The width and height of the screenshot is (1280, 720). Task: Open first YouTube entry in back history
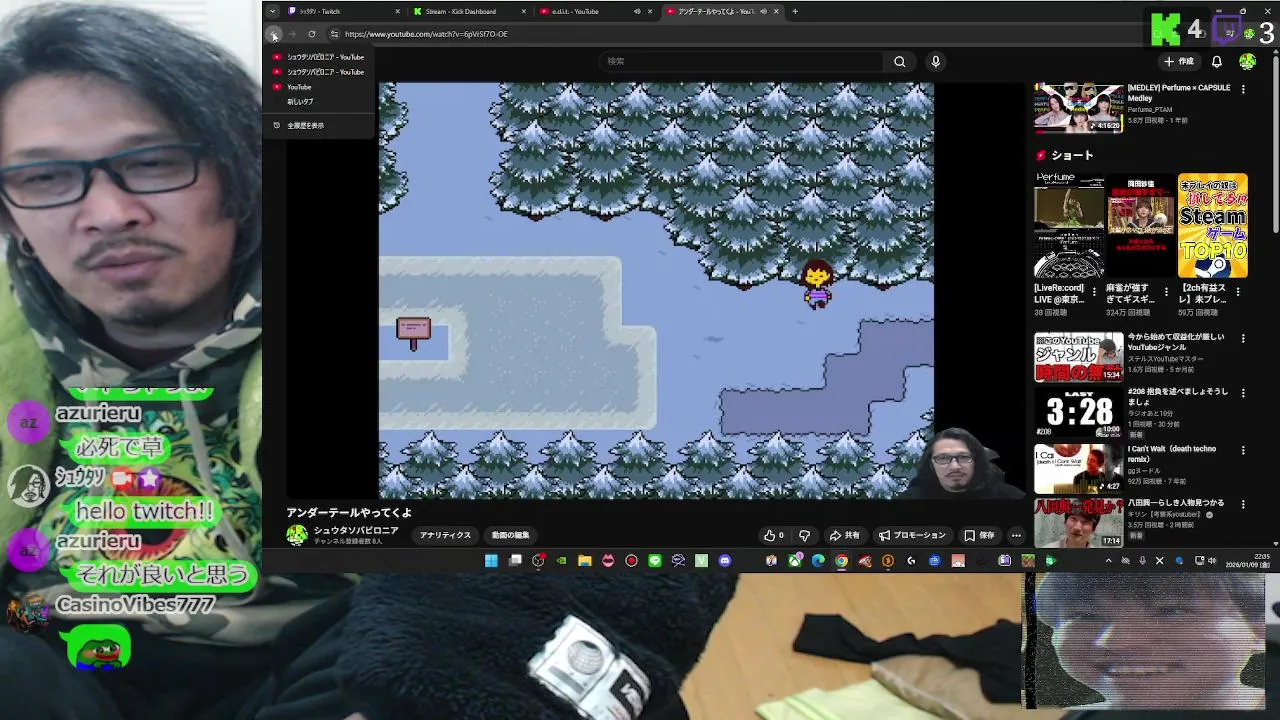(319, 57)
